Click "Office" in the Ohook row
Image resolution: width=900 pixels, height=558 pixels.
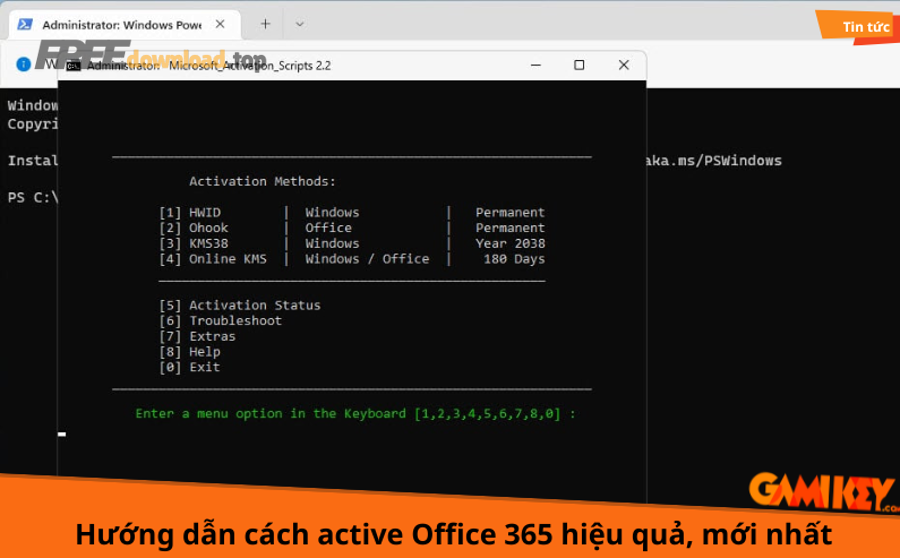tap(328, 228)
